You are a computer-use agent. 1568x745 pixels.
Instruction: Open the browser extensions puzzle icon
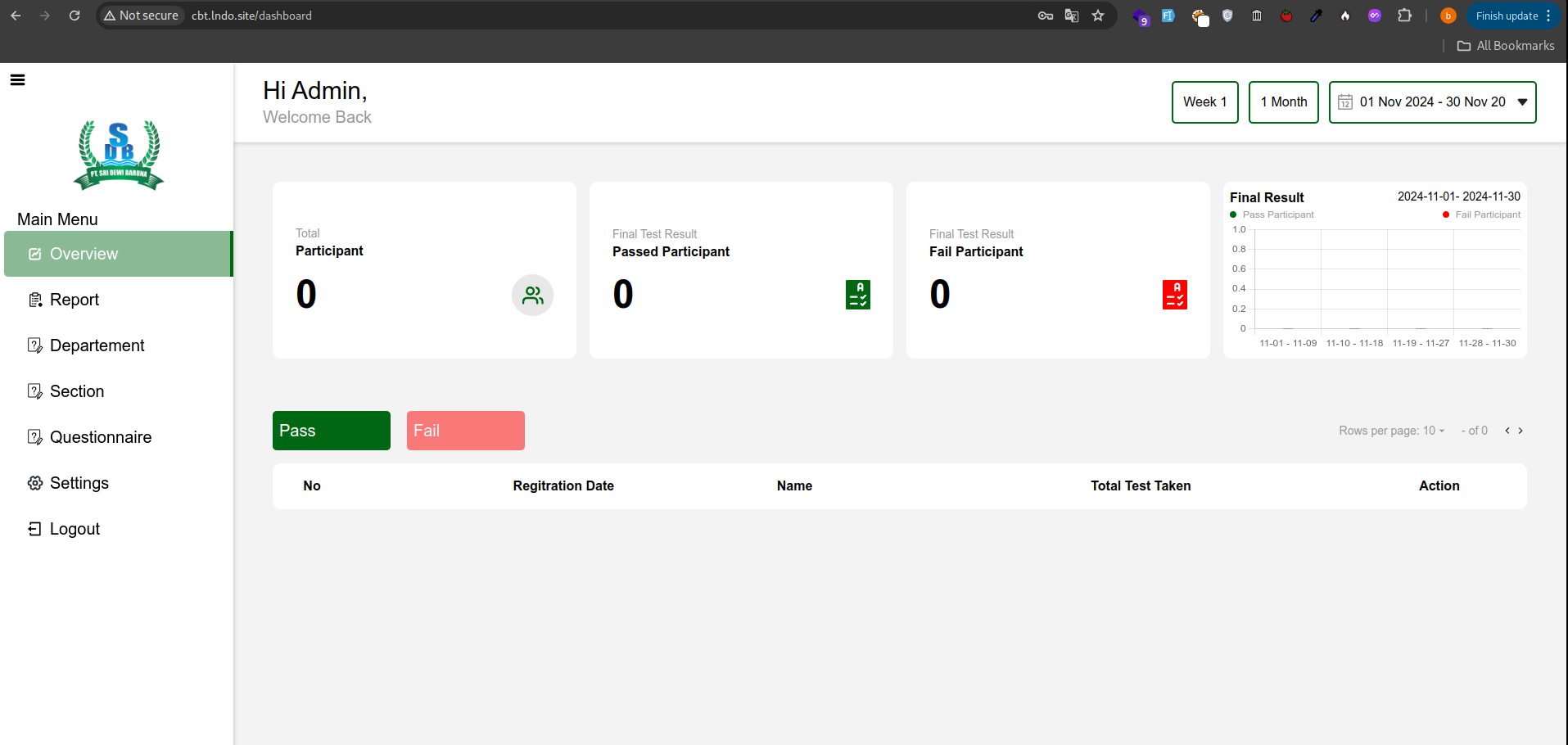(1404, 16)
